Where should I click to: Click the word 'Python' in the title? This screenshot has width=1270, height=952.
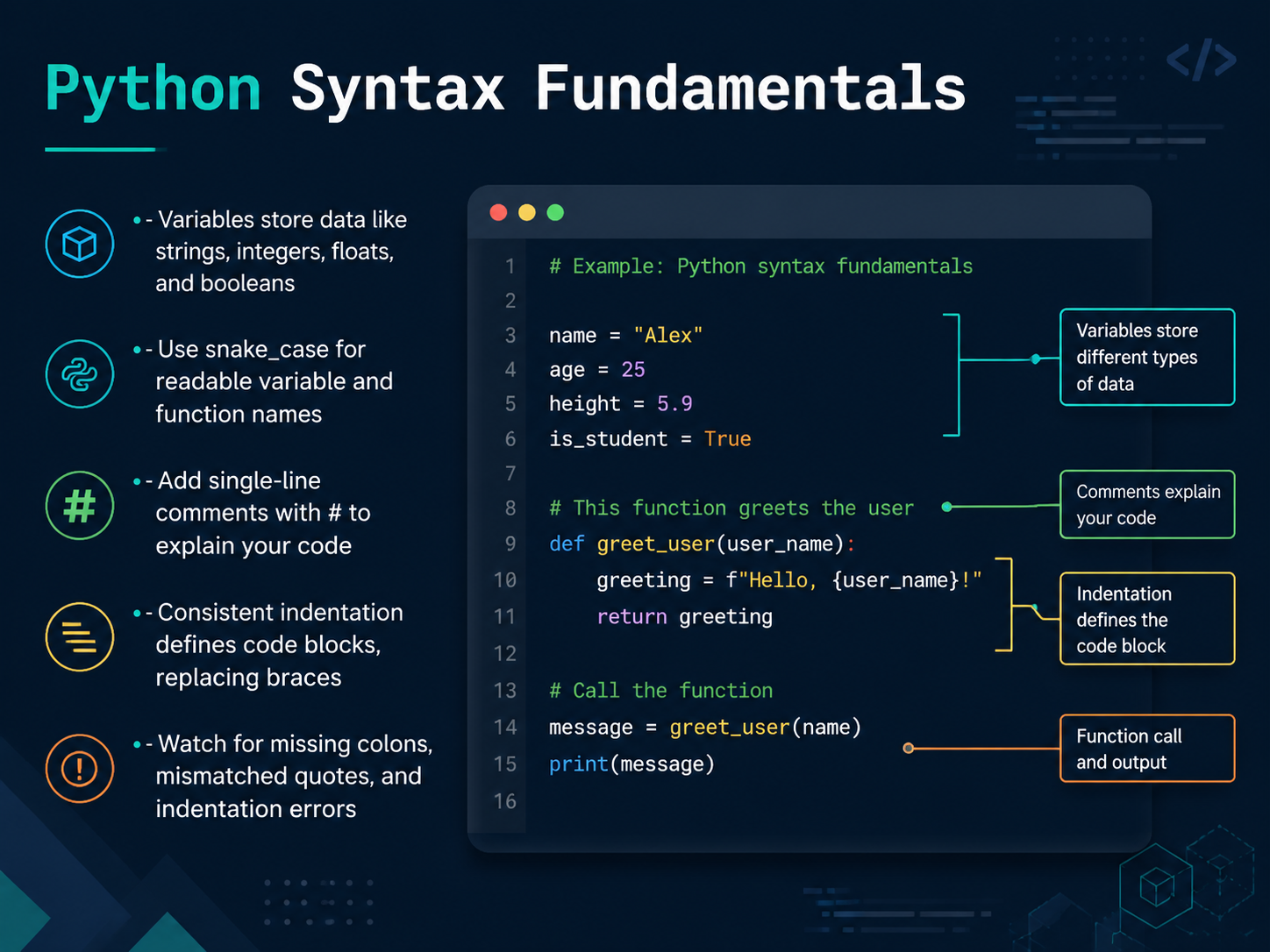click(153, 91)
